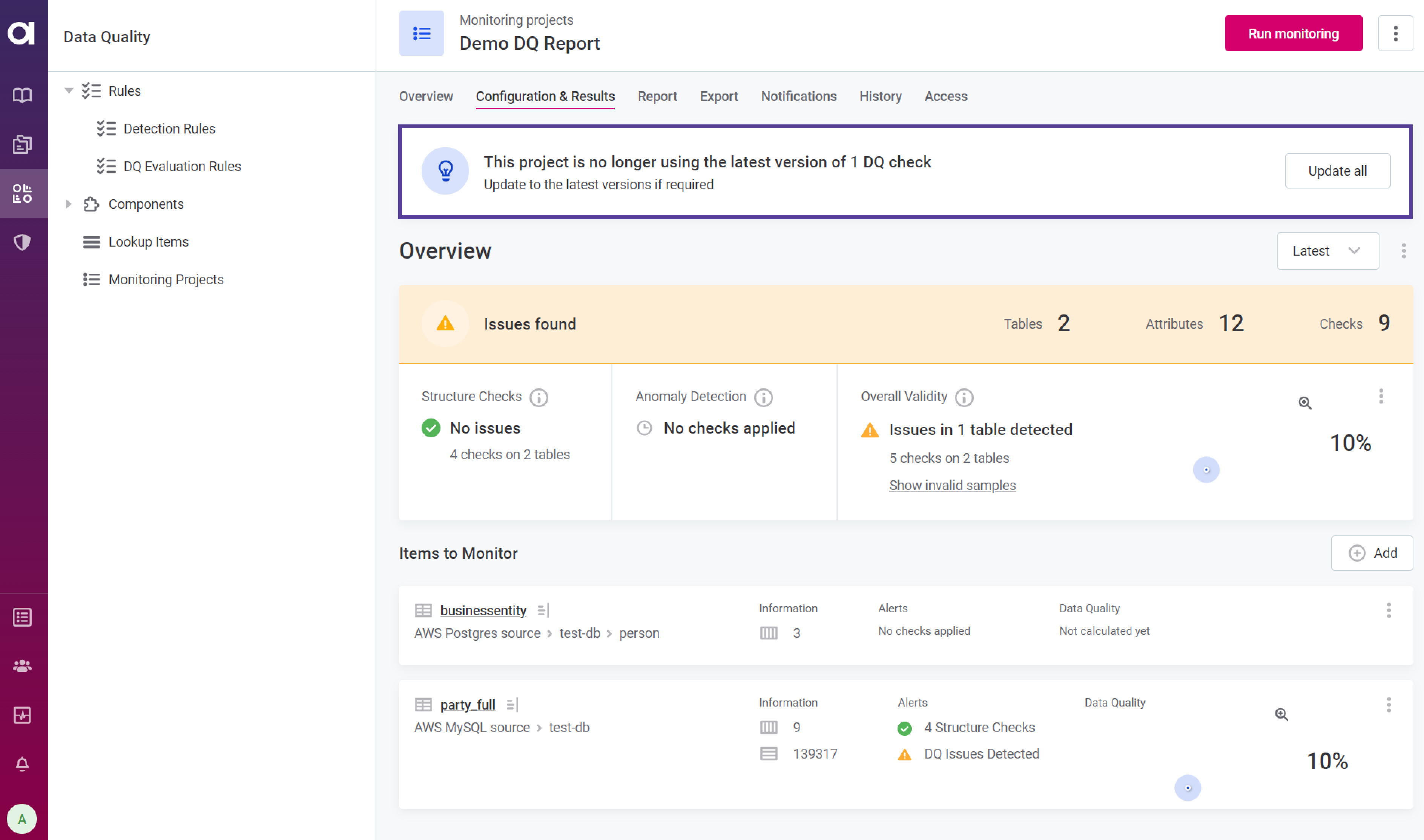The height and width of the screenshot is (840, 1424).
Task: Expand the Components tree node
Action: [x=69, y=204]
